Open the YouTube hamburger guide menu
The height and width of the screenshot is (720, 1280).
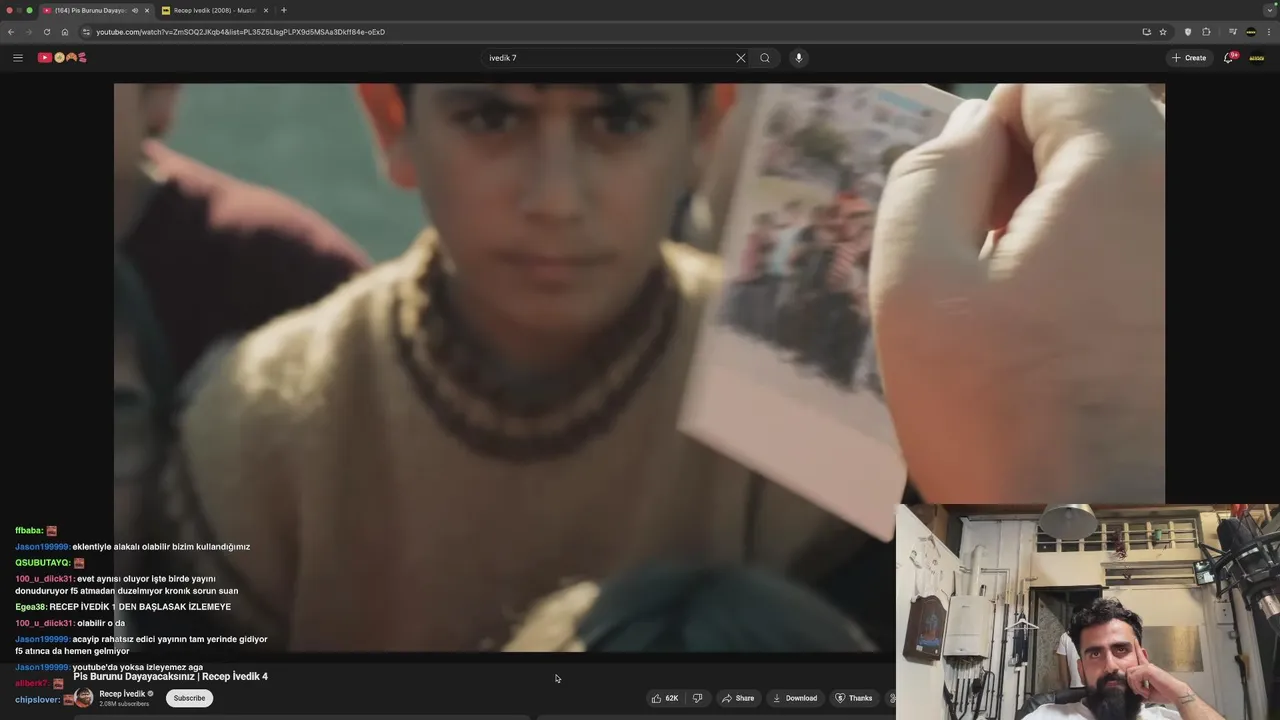17,58
